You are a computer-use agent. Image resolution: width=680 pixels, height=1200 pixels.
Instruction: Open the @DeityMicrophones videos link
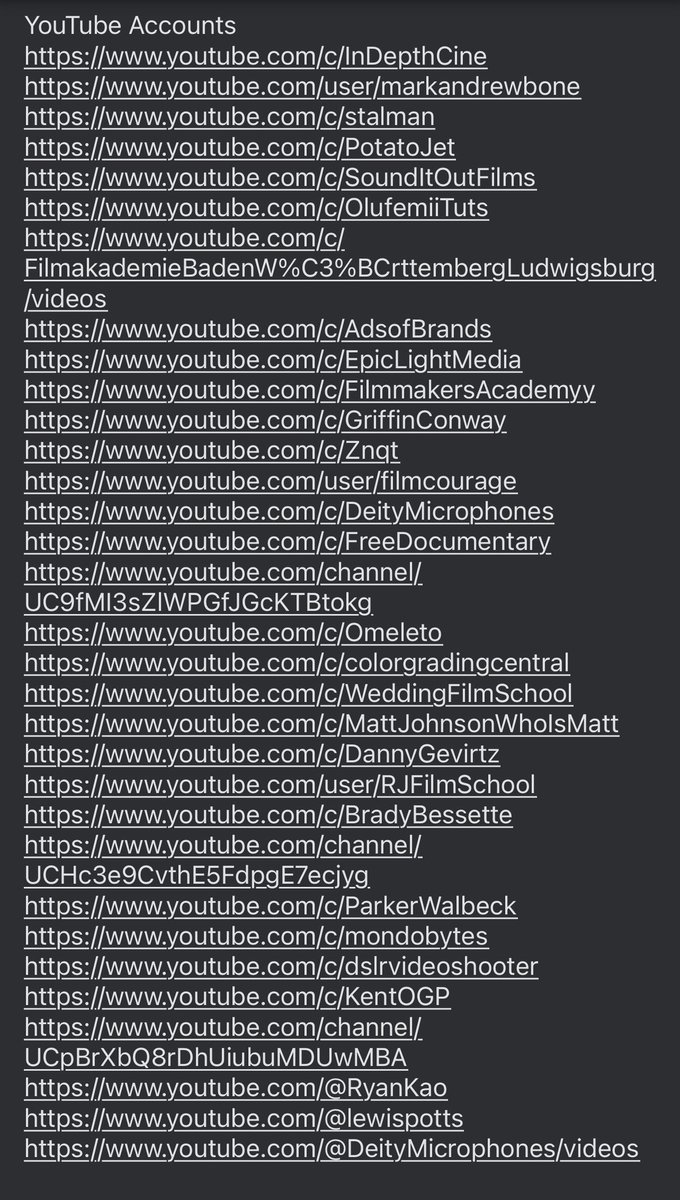pos(331,1148)
